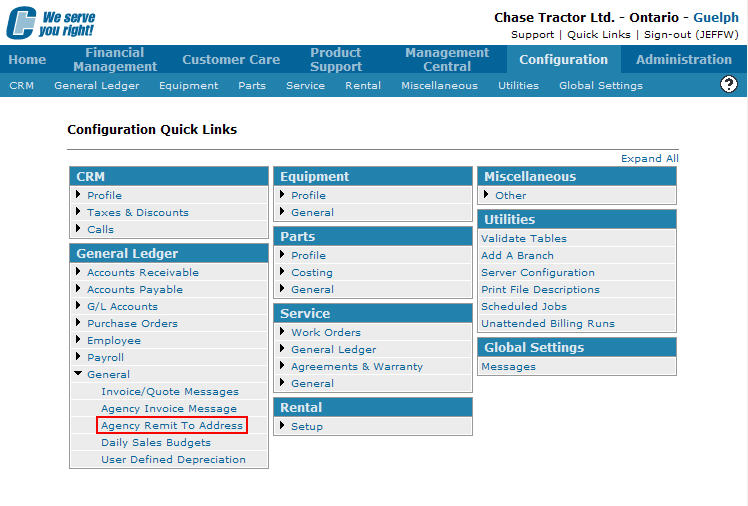
Task: Open the Home tab
Action: (27, 60)
